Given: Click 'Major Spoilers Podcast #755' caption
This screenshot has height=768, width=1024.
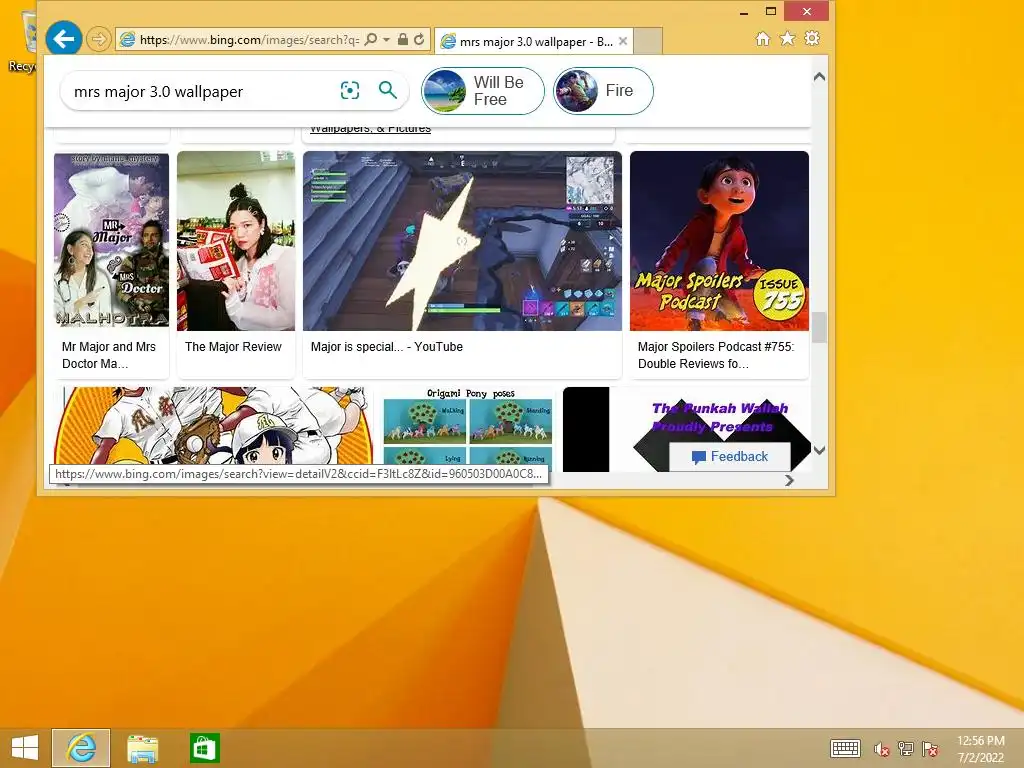Looking at the screenshot, I should tap(716, 355).
